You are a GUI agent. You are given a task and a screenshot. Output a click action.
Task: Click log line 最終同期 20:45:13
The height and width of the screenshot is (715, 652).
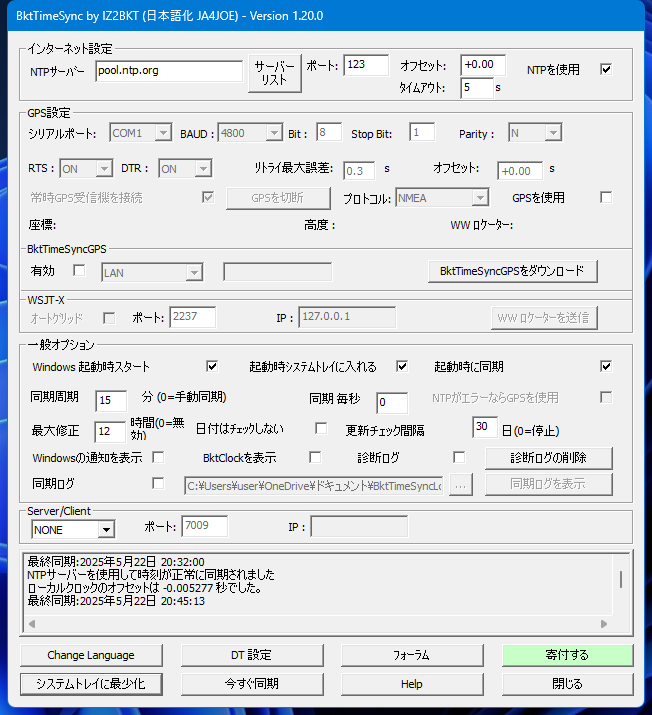(x=116, y=601)
